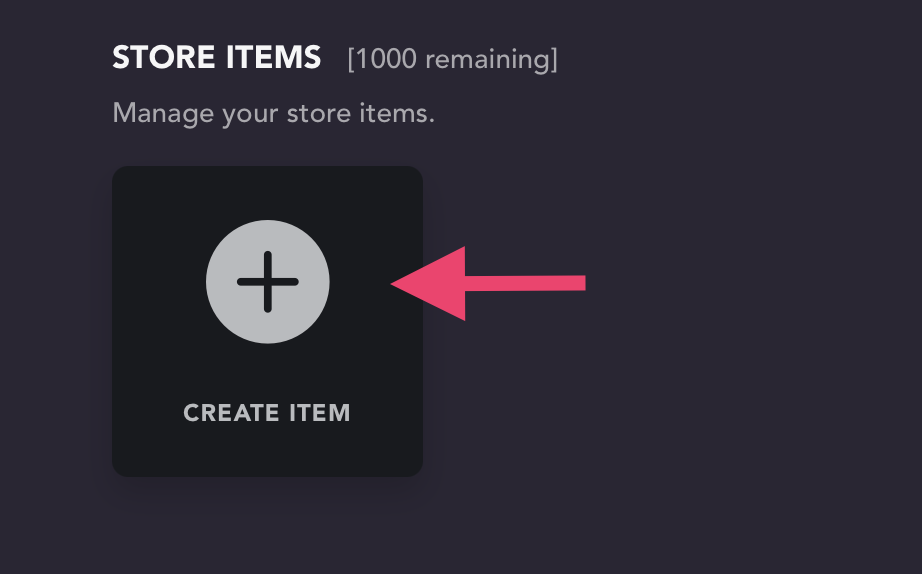The width and height of the screenshot is (922, 574).
Task: Click the pink arrow's triangular head
Action: tap(436, 283)
